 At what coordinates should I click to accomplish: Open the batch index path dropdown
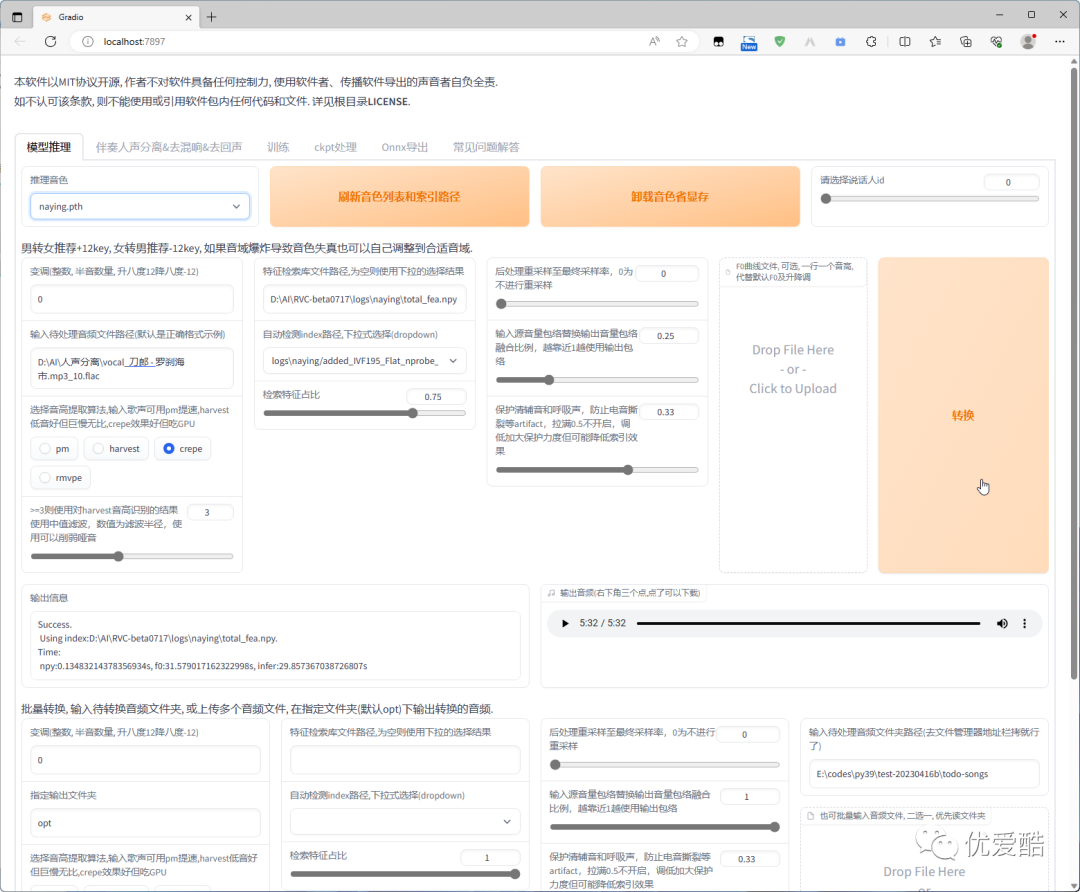(x=405, y=822)
